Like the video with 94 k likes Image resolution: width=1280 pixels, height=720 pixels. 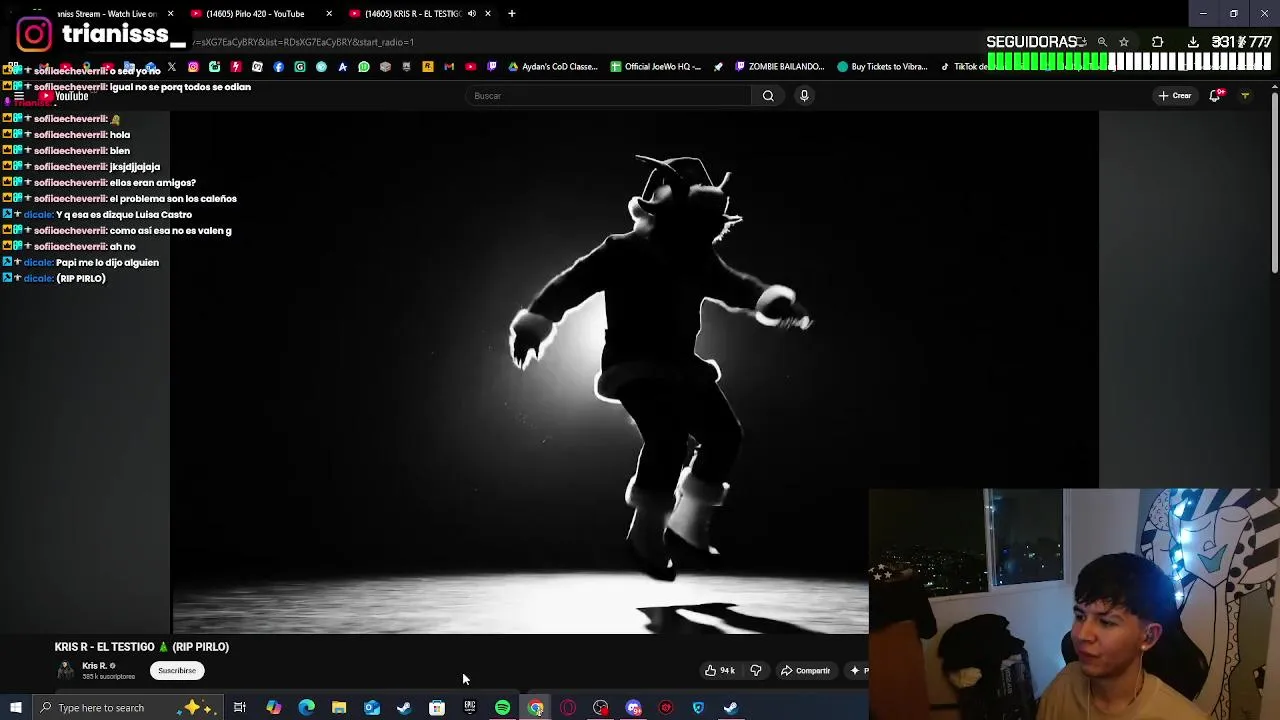[720, 671]
